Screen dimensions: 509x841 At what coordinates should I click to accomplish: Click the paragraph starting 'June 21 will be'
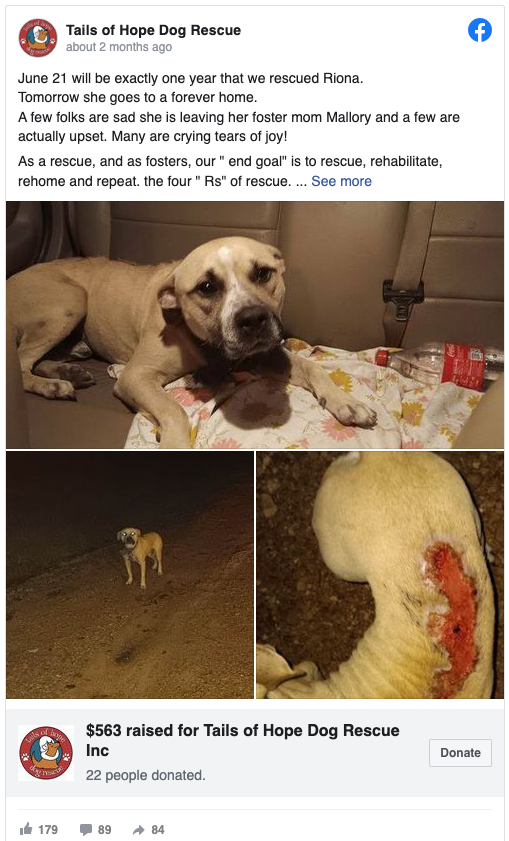[x=239, y=107]
